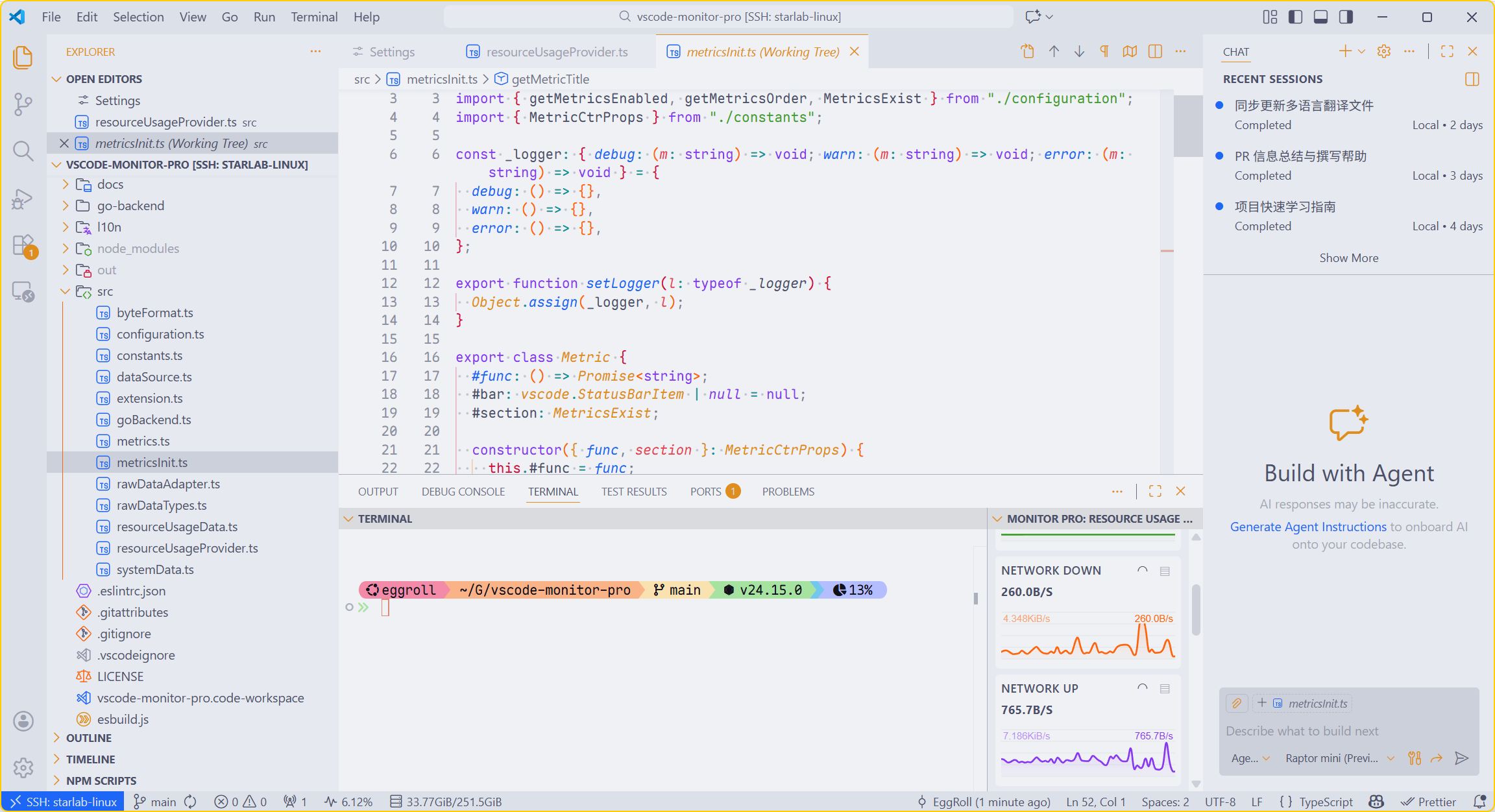Click the Network Down refresh spinner icon

(1143, 571)
